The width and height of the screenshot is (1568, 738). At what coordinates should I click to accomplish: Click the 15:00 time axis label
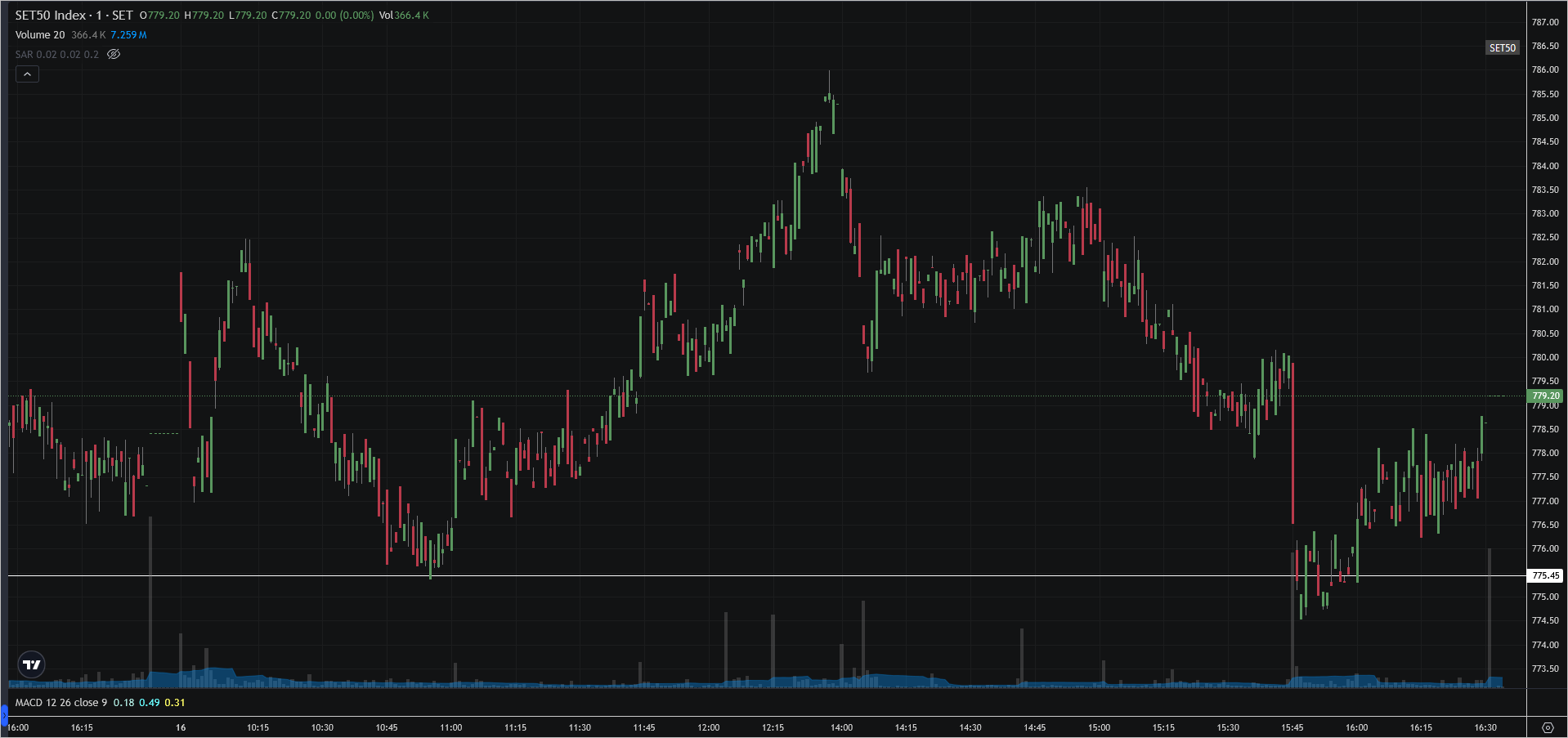point(1100,727)
